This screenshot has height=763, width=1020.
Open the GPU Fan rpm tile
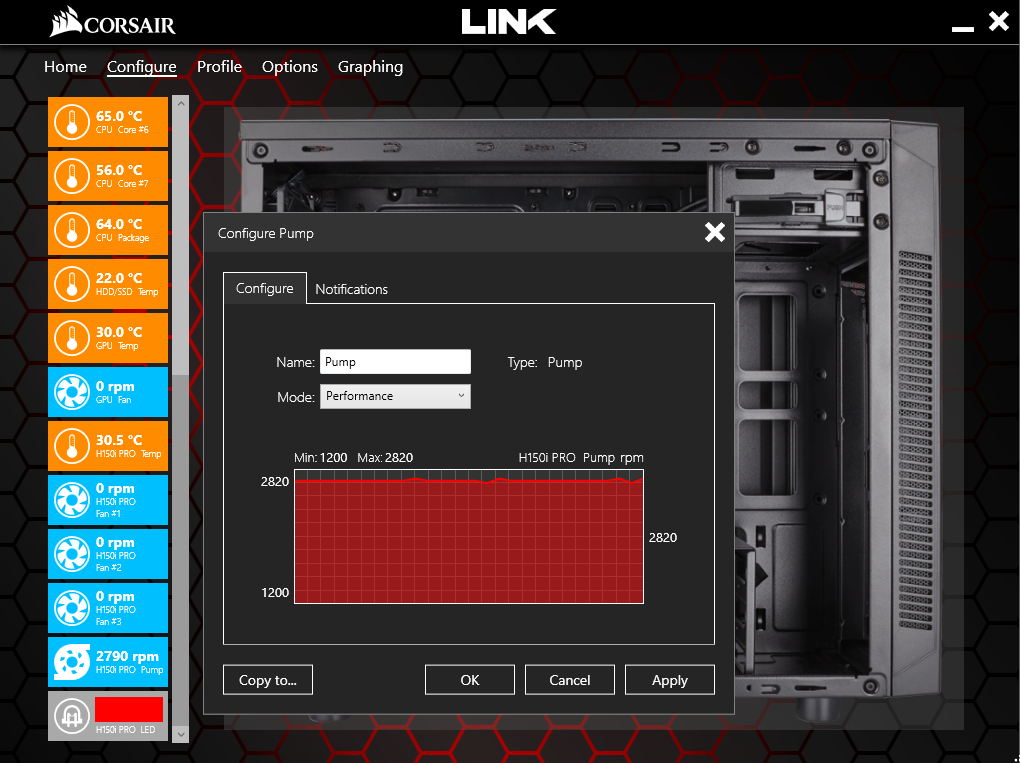pyautogui.click(x=108, y=392)
